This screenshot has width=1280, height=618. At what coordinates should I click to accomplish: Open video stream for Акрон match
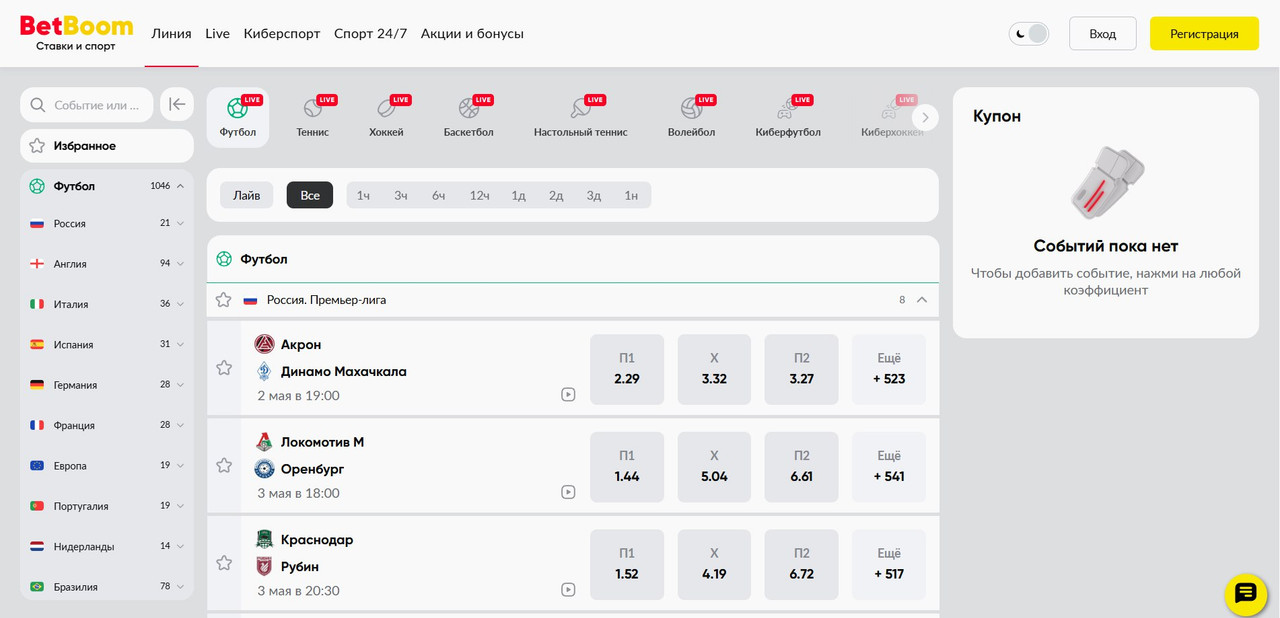(568, 394)
